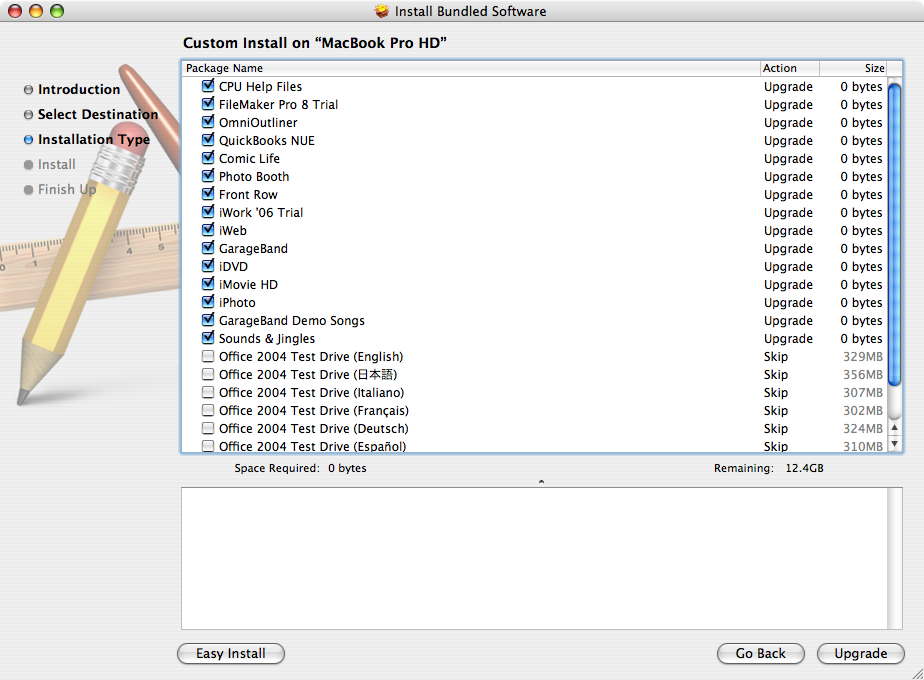Click the 356MB size value
This screenshot has width=924, height=680.
coord(863,375)
